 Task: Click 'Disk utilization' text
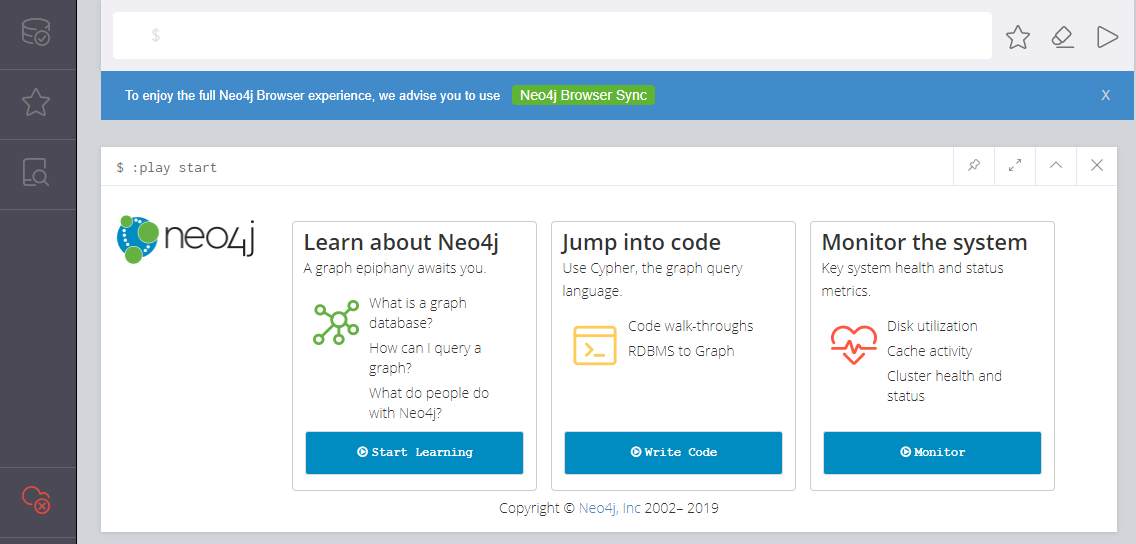(x=932, y=326)
